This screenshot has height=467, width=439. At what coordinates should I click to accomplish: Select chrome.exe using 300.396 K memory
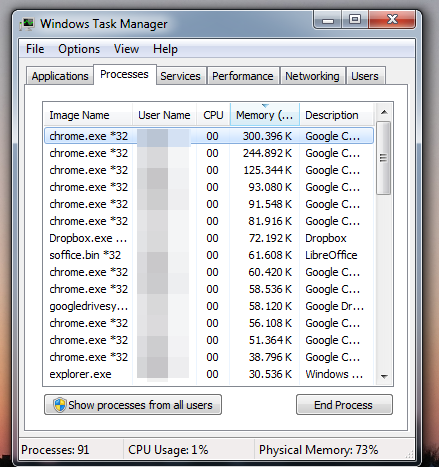(209, 136)
